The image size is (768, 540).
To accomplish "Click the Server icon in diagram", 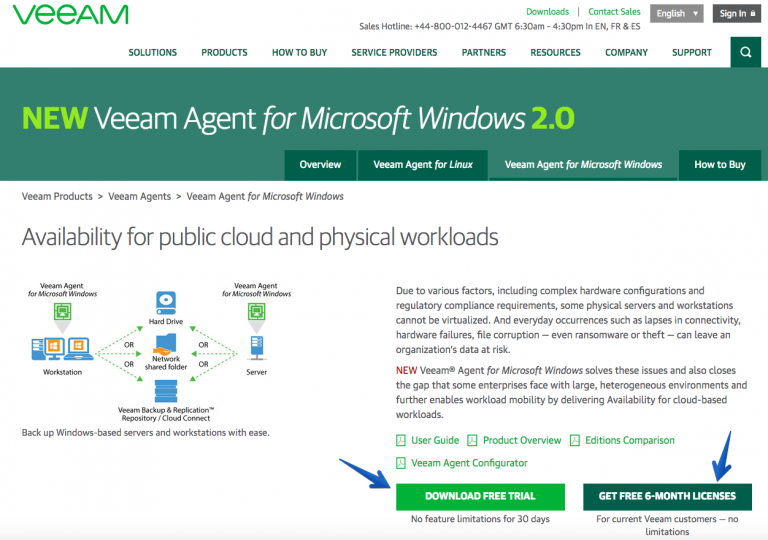I will (x=257, y=348).
